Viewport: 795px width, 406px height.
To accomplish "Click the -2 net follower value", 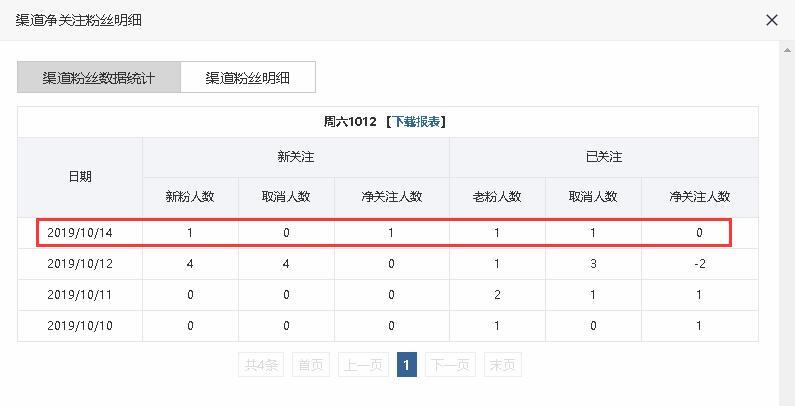I will [x=699, y=264].
